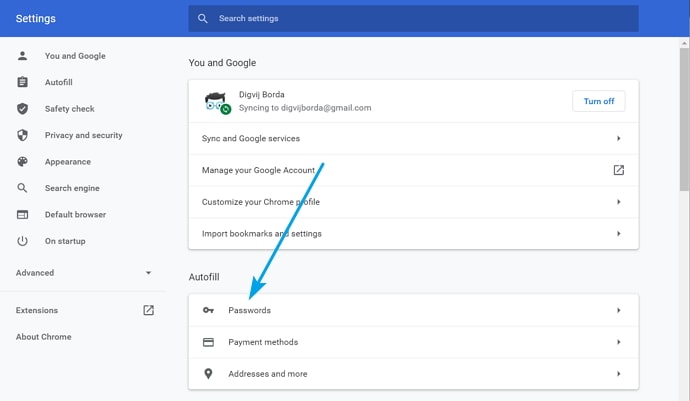Click the search magnifier icon in the search bar
690x401 pixels.
tap(202, 18)
